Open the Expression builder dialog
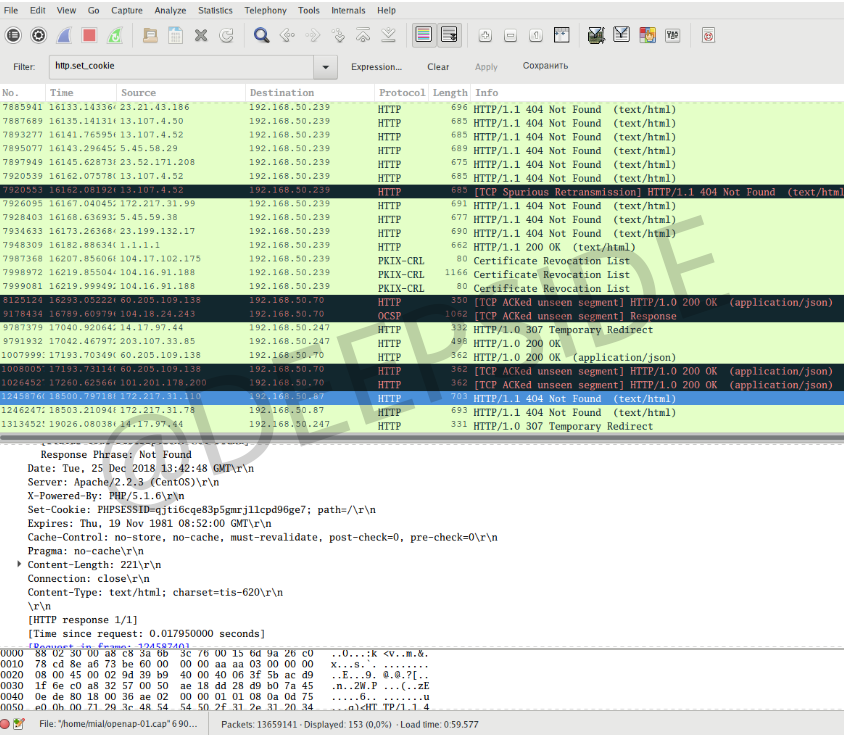844x735 pixels. coord(378,67)
